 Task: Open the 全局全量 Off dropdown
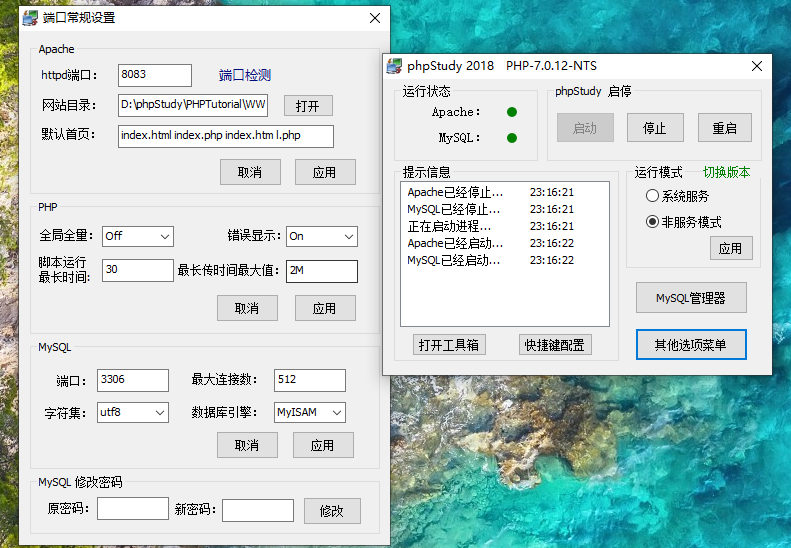138,236
